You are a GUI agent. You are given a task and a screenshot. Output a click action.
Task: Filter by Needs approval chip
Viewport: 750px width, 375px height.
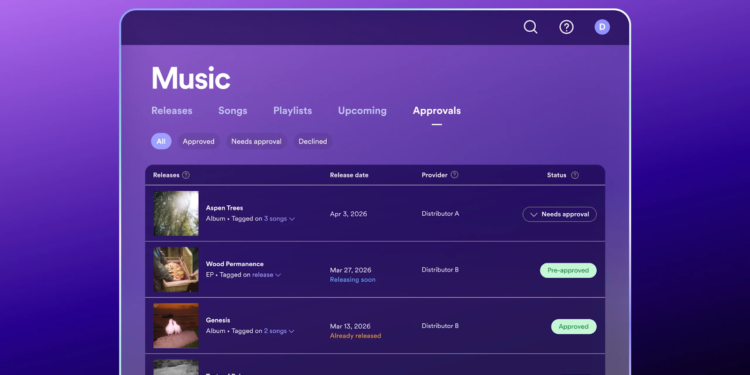coord(256,141)
